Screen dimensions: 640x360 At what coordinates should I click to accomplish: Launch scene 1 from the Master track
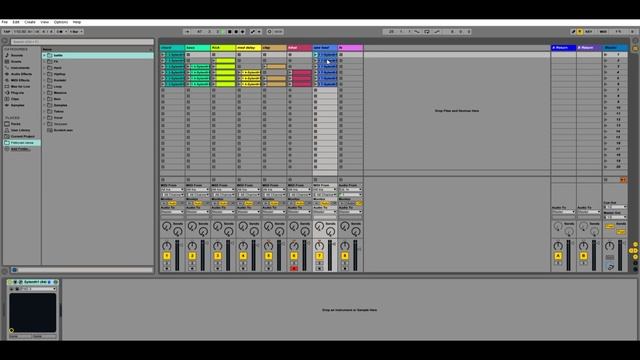click(x=606, y=54)
